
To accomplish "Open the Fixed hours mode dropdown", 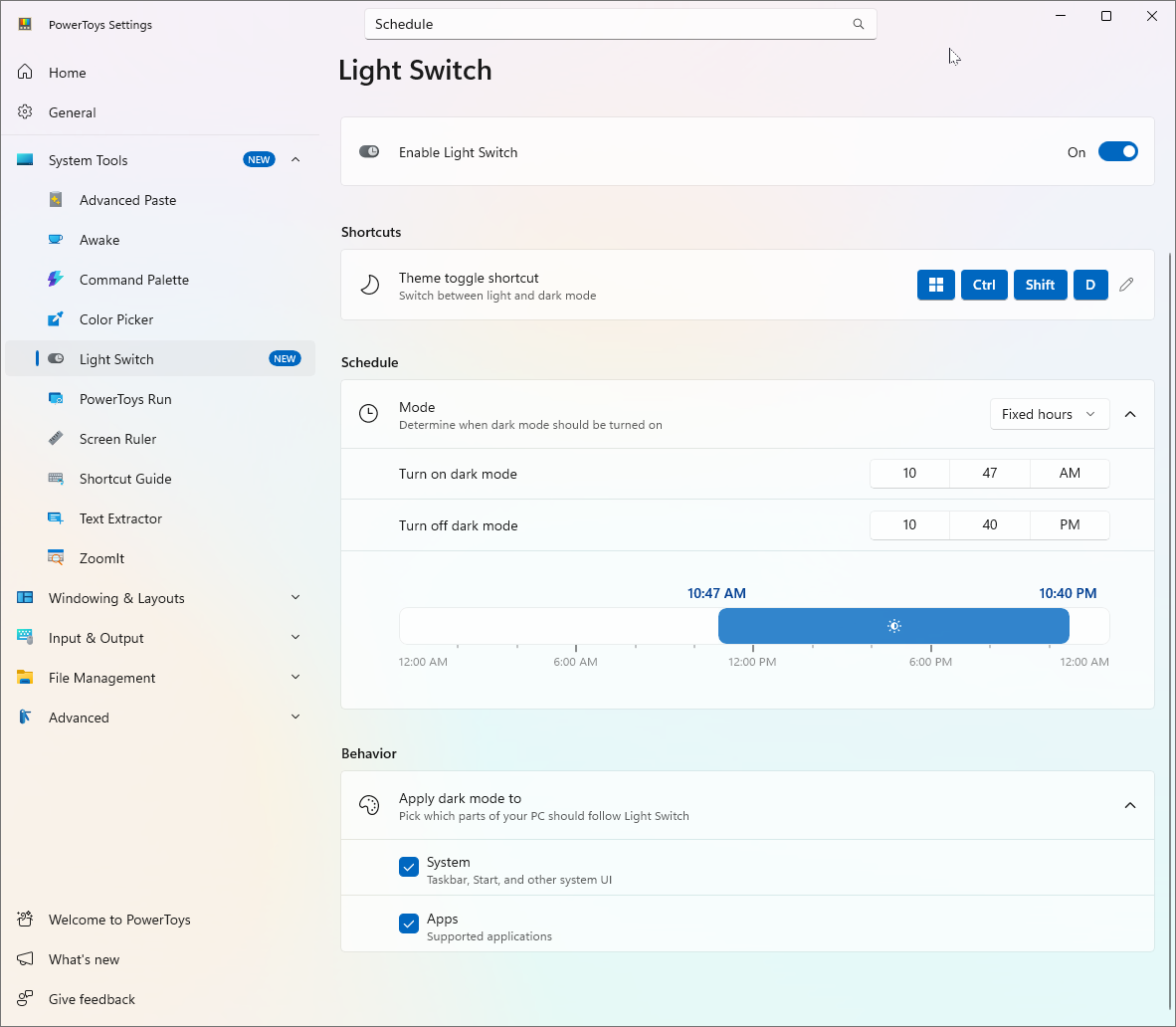I will point(1050,414).
